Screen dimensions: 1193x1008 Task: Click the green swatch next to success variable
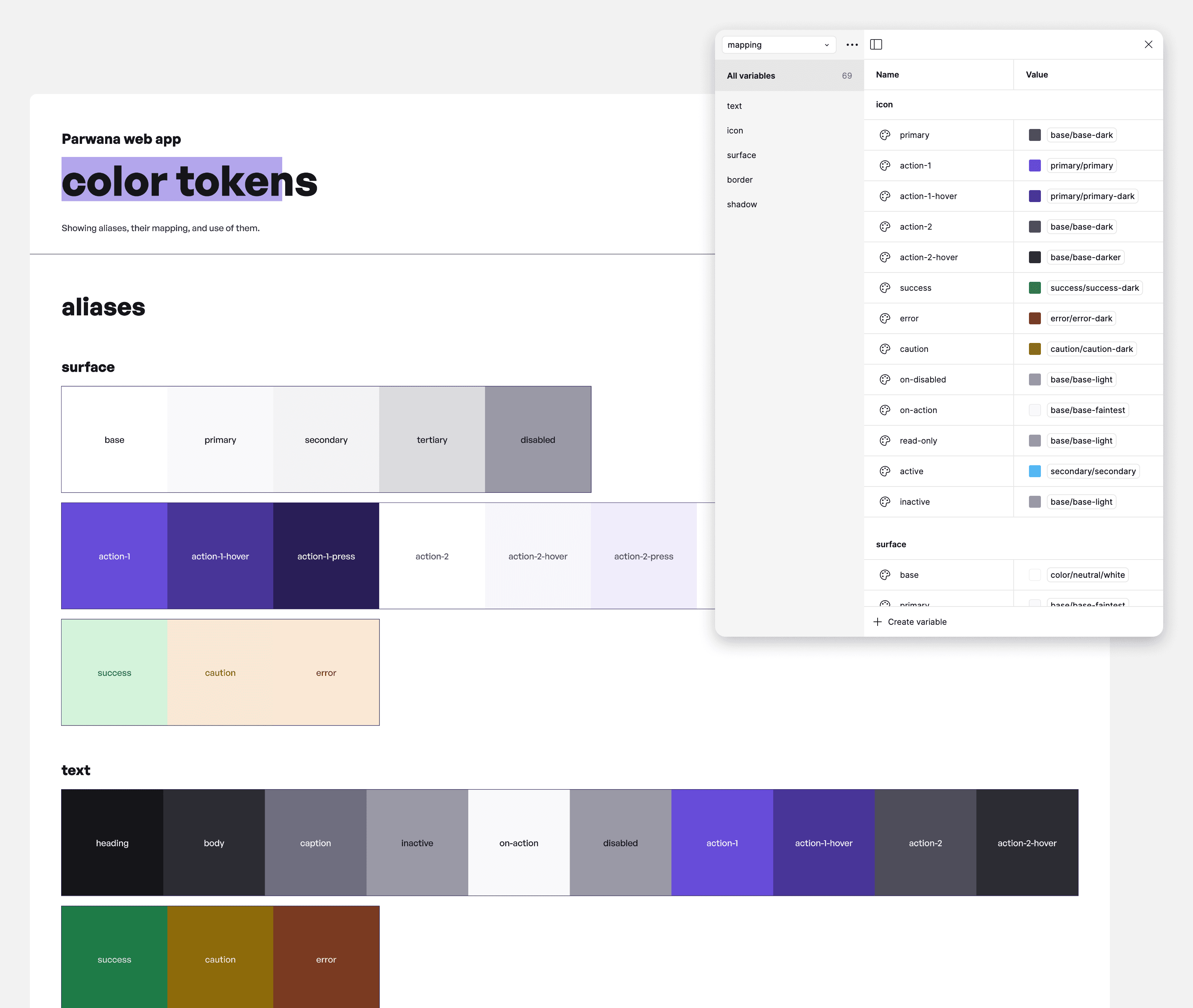1035,287
